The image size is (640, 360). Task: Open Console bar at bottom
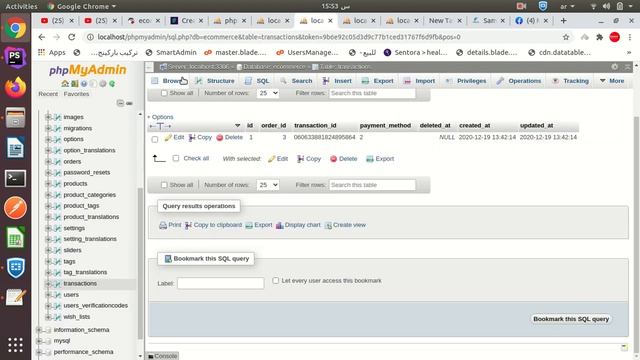162,356
